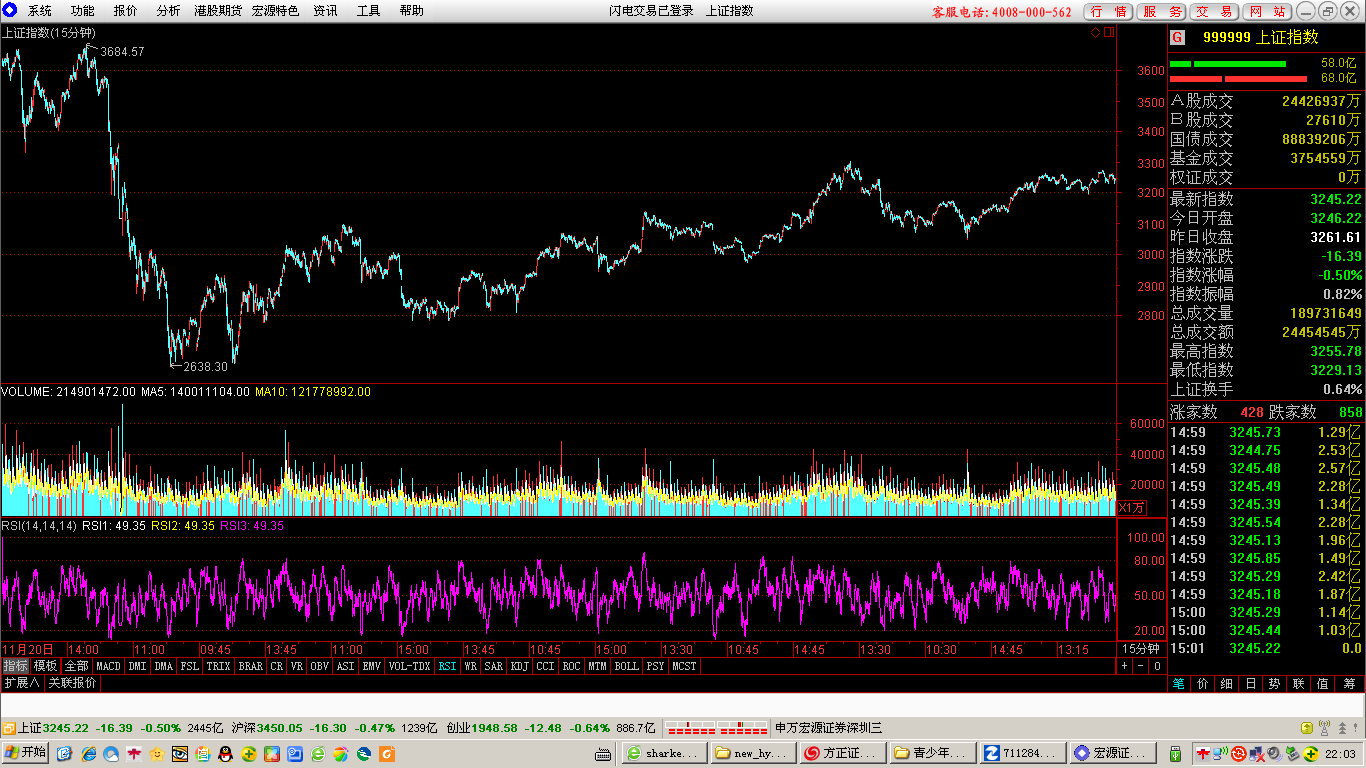The width and height of the screenshot is (1366, 768).
Task: Click the red split-panel icon above chart
Action: click(1108, 32)
